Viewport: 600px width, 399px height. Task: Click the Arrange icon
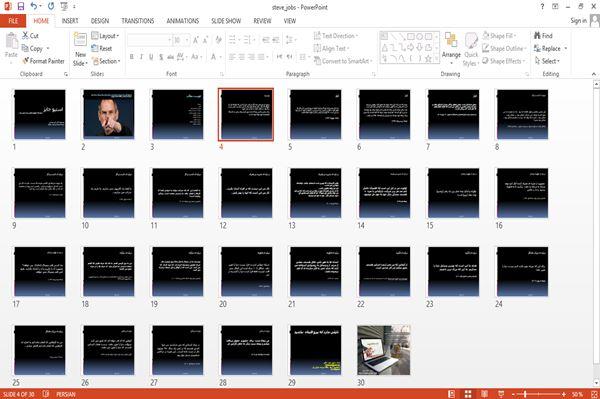coord(451,40)
